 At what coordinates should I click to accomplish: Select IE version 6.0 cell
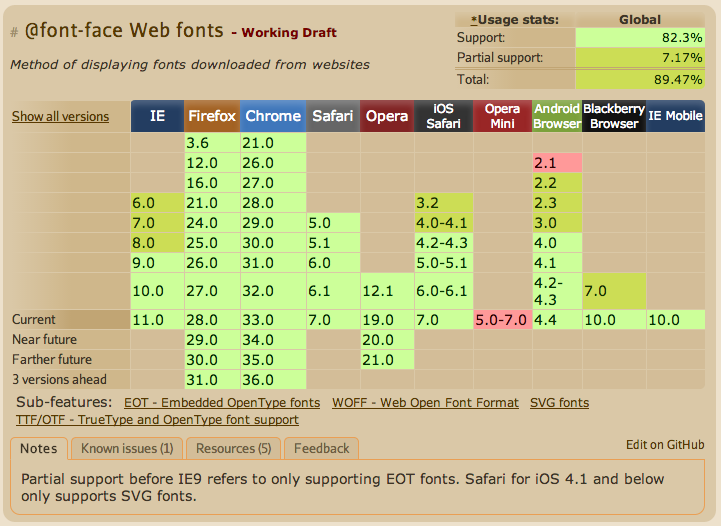coord(157,203)
